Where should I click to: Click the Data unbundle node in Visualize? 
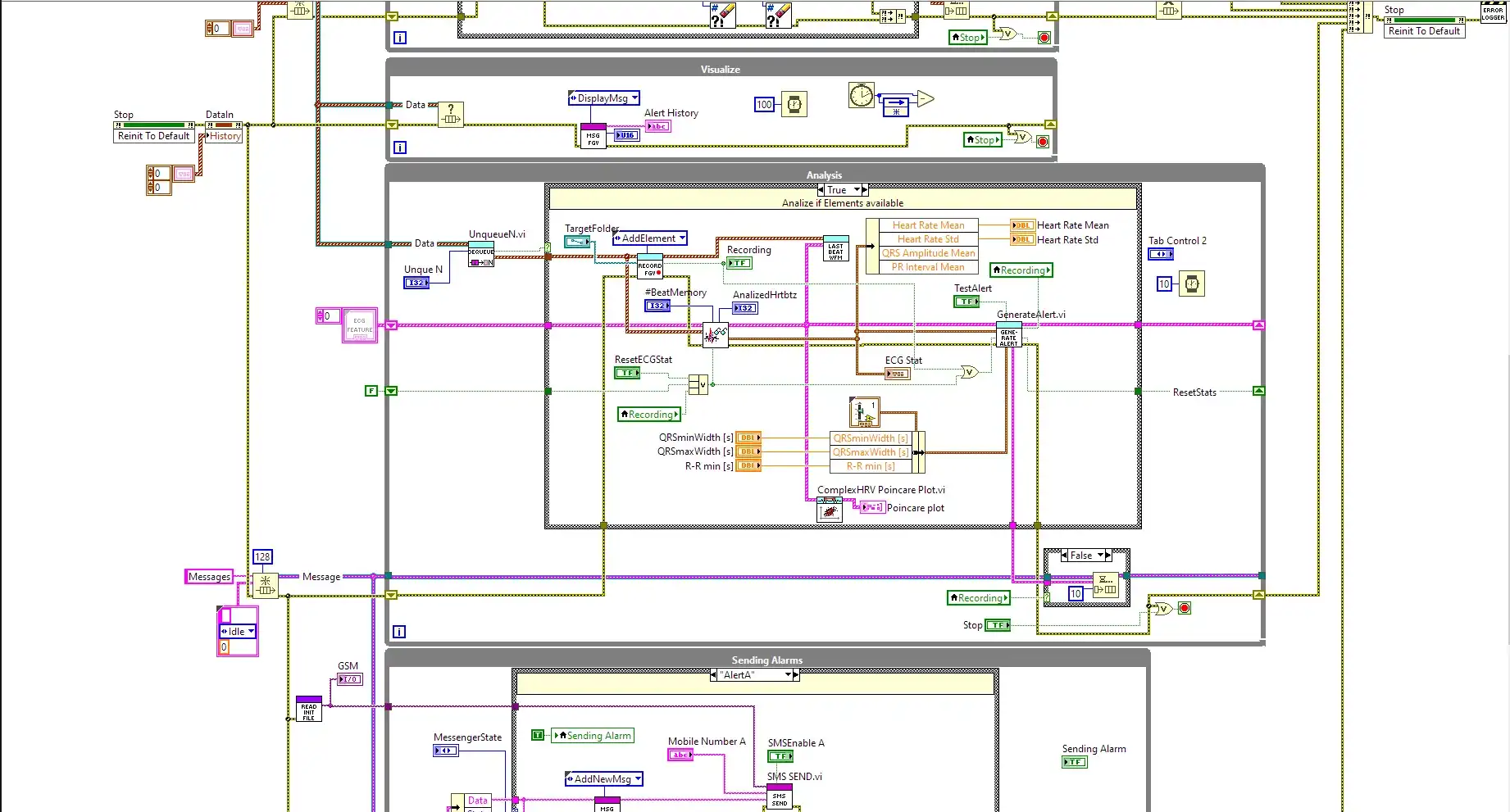coord(451,115)
